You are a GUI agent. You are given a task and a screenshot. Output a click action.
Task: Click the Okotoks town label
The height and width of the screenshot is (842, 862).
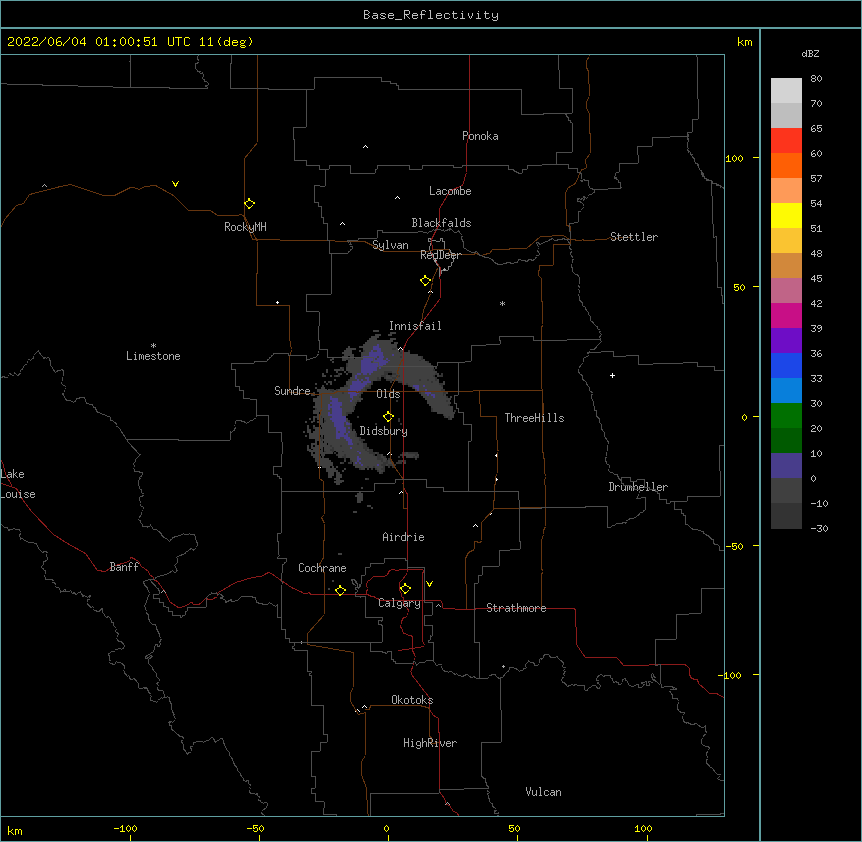point(412,700)
